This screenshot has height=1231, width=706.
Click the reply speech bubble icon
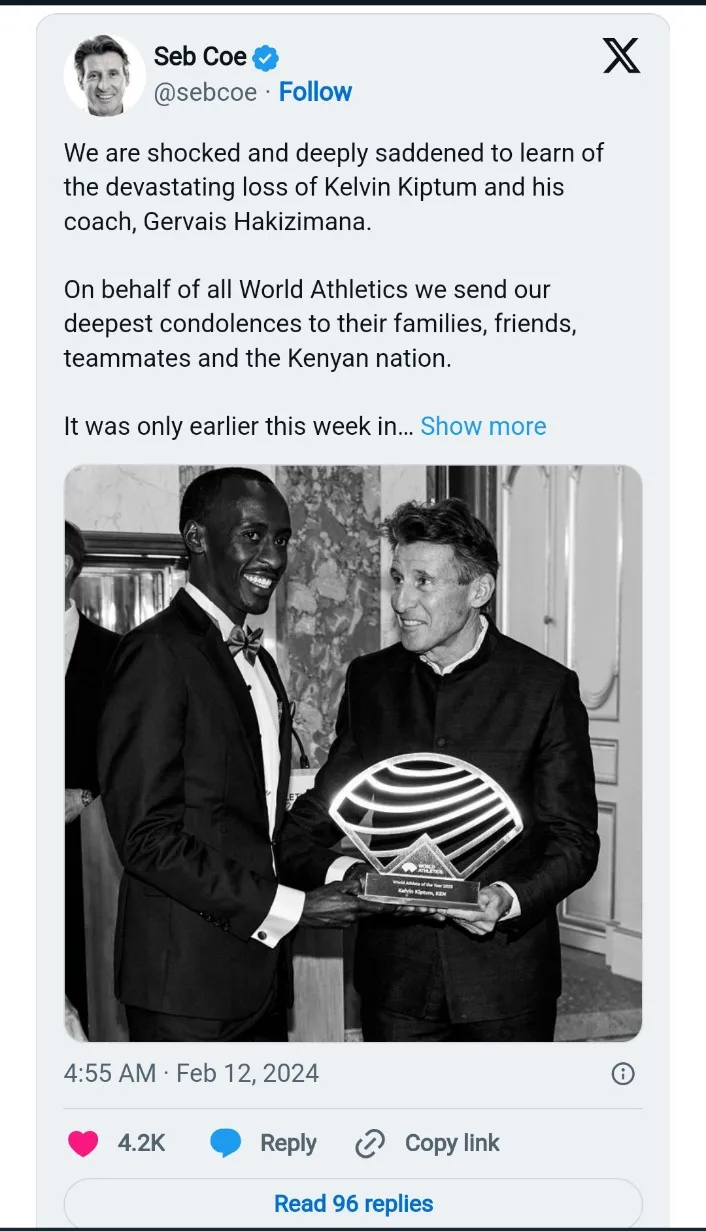[x=226, y=1143]
